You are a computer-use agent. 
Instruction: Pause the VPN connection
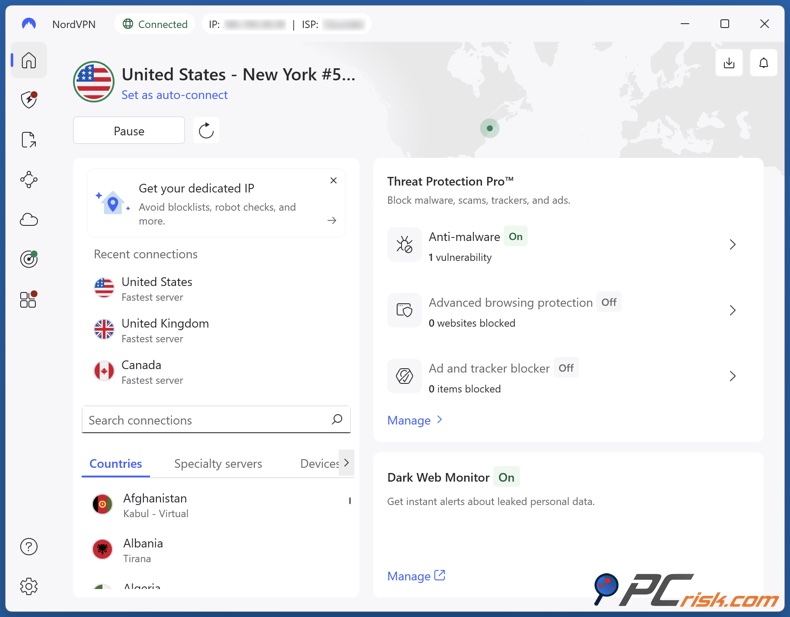point(129,131)
